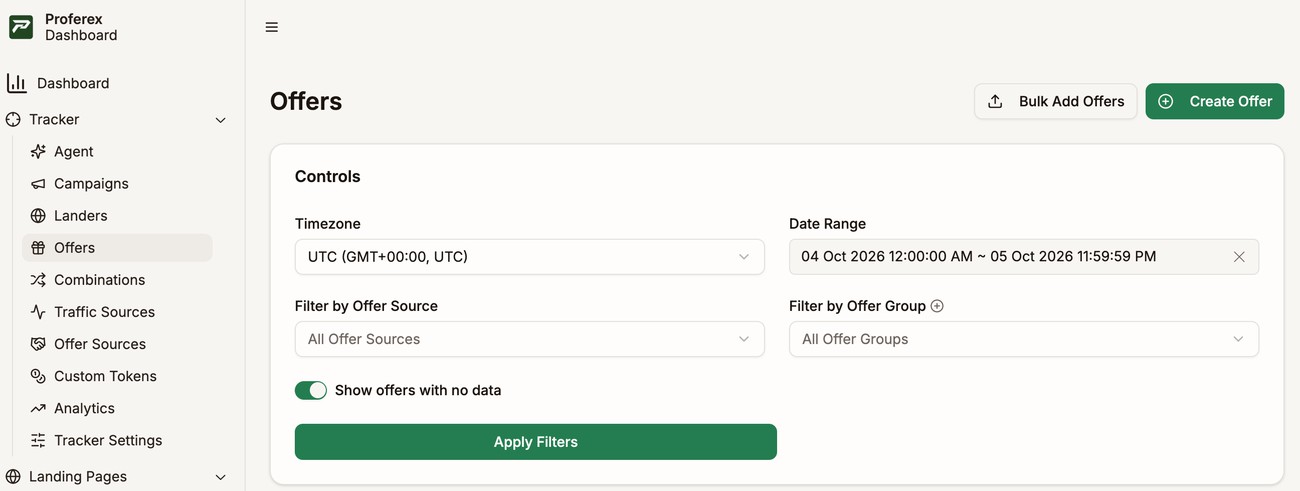Open the Timezone dropdown
This screenshot has height=491, width=1300.
pyautogui.click(x=530, y=257)
